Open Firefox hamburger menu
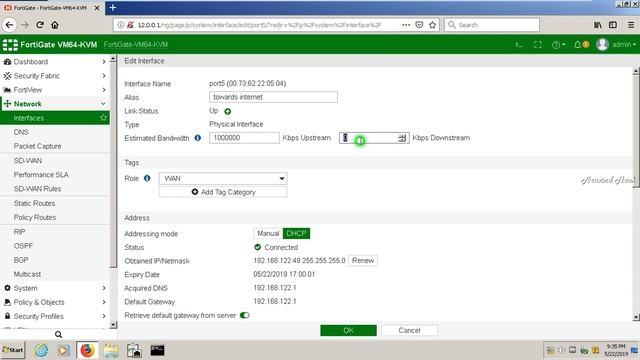The height and width of the screenshot is (360, 640). point(631,25)
